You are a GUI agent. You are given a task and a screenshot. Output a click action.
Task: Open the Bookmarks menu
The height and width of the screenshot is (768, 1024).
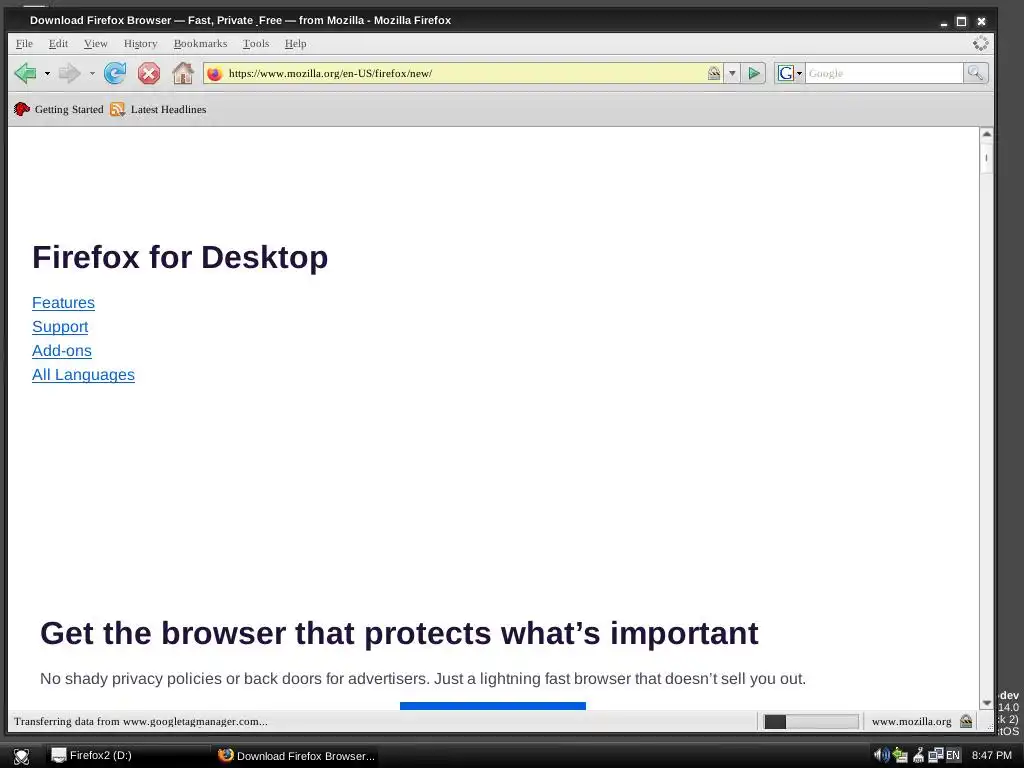pyautogui.click(x=200, y=44)
